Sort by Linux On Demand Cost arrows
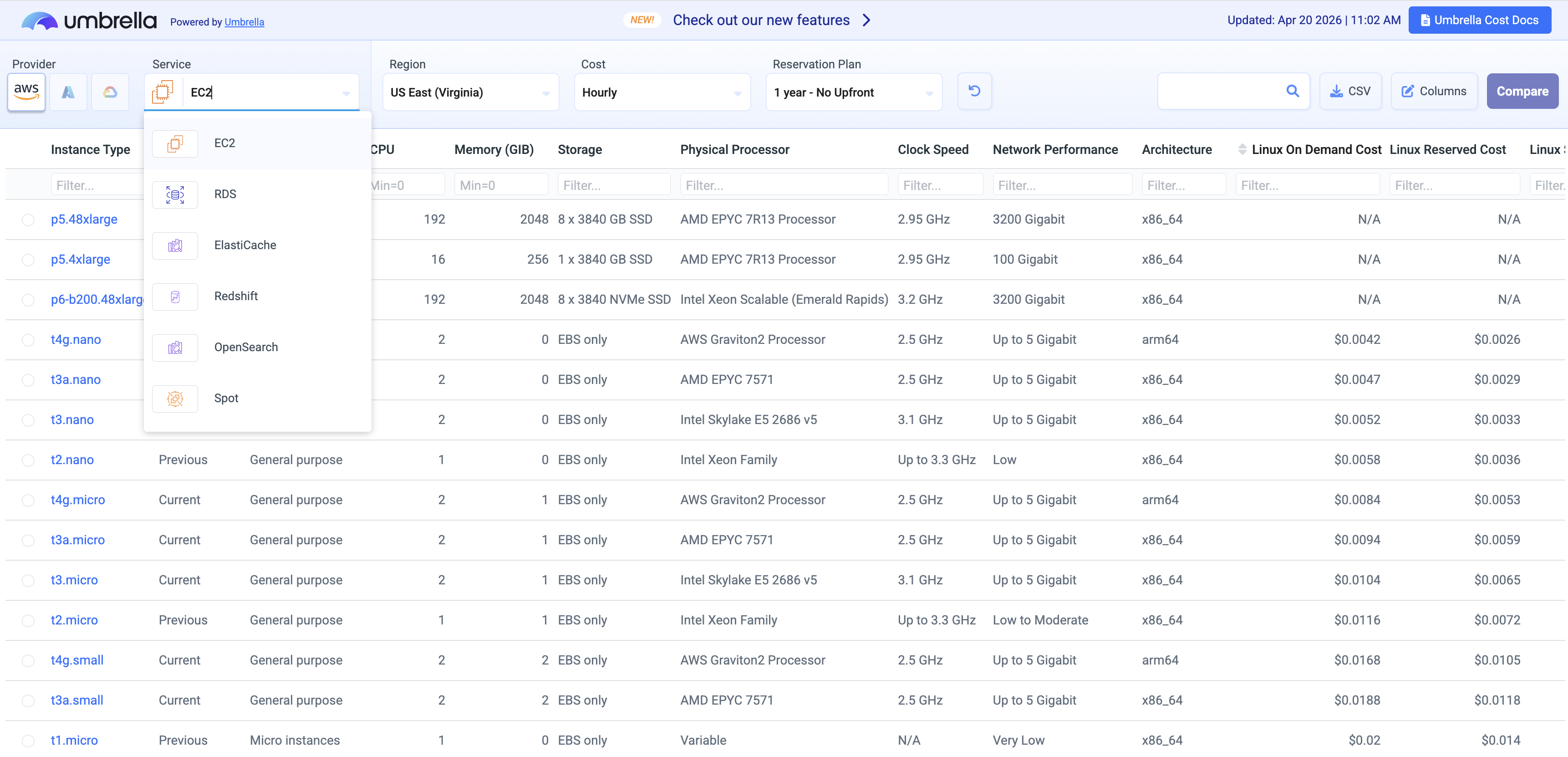 pos(1242,149)
